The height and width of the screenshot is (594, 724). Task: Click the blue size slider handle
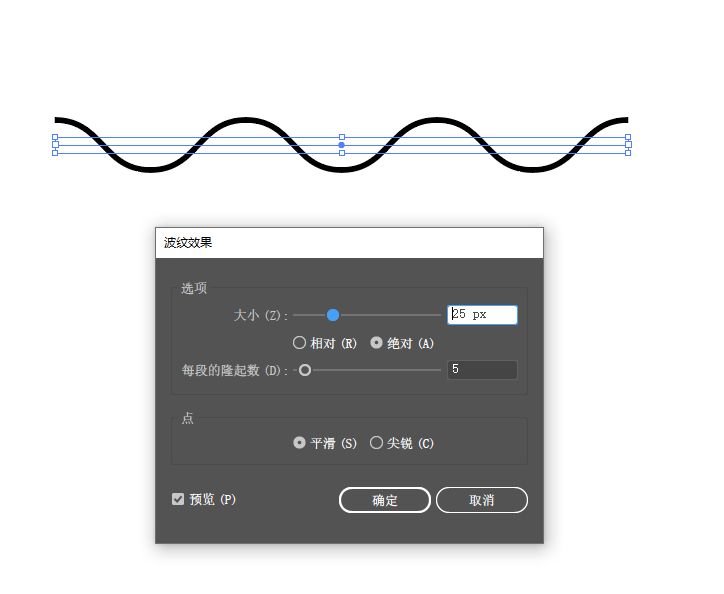pyautogui.click(x=333, y=315)
